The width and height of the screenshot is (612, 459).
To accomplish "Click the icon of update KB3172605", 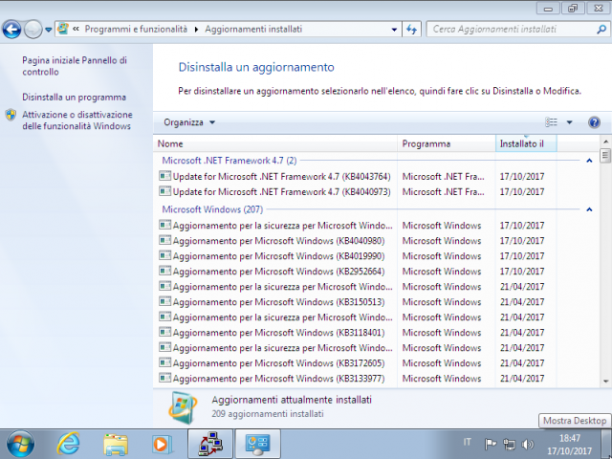I will coord(165,363).
